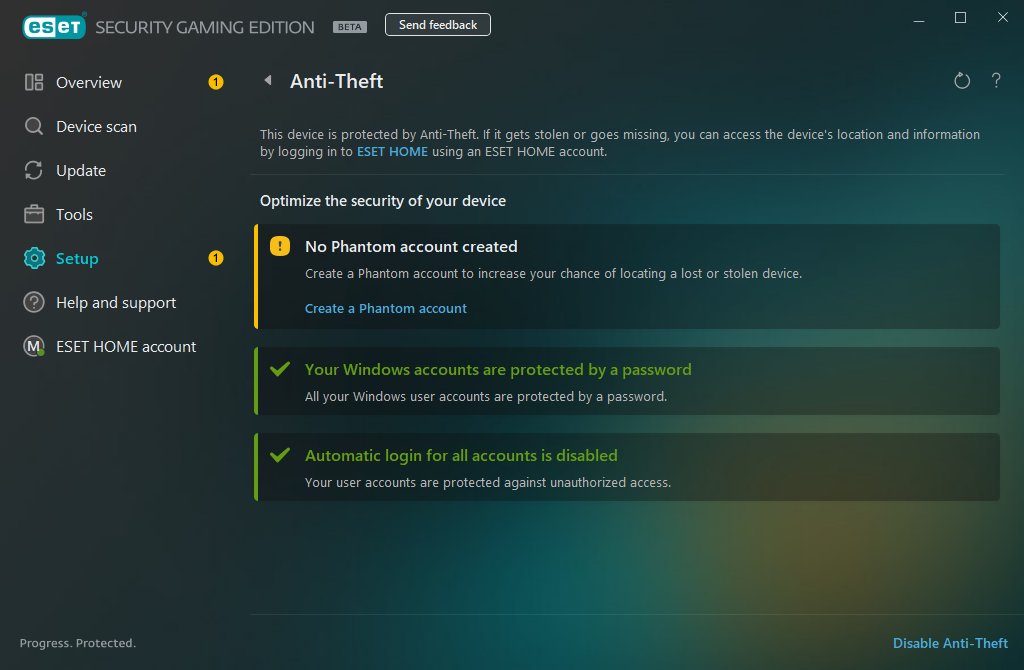
Task: Click the notification badge next to Setup
Action: click(216, 259)
